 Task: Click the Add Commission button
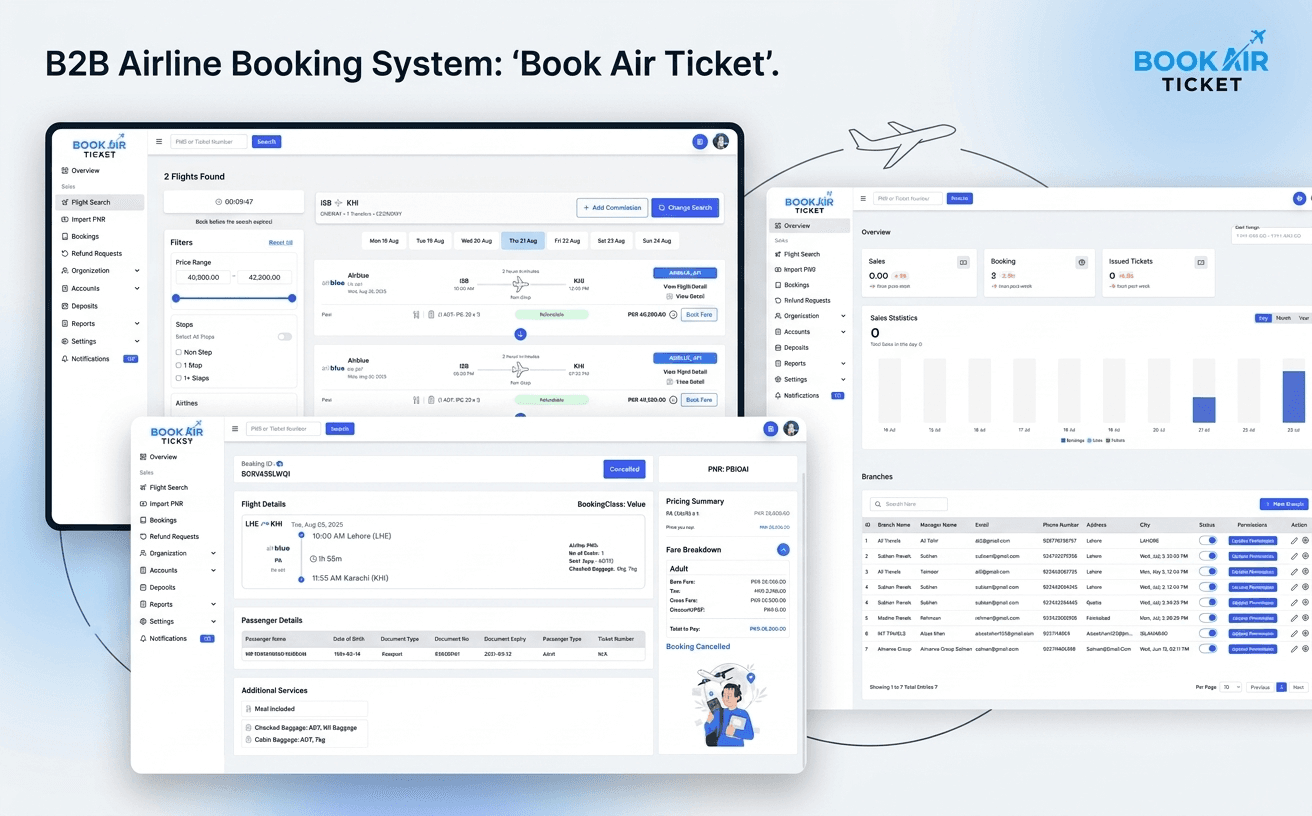point(612,208)
